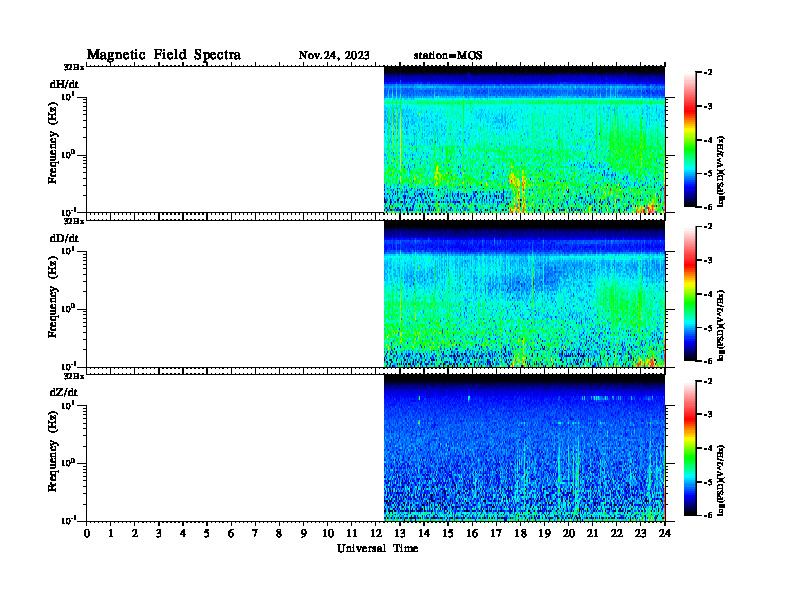Click hour tick label "19" on time axis

(x=544, y=534)
